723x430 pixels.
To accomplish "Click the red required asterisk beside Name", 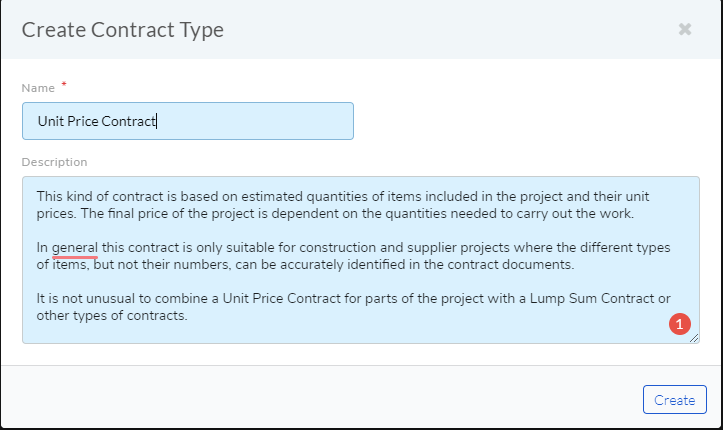I will click(x=64, y=84).
